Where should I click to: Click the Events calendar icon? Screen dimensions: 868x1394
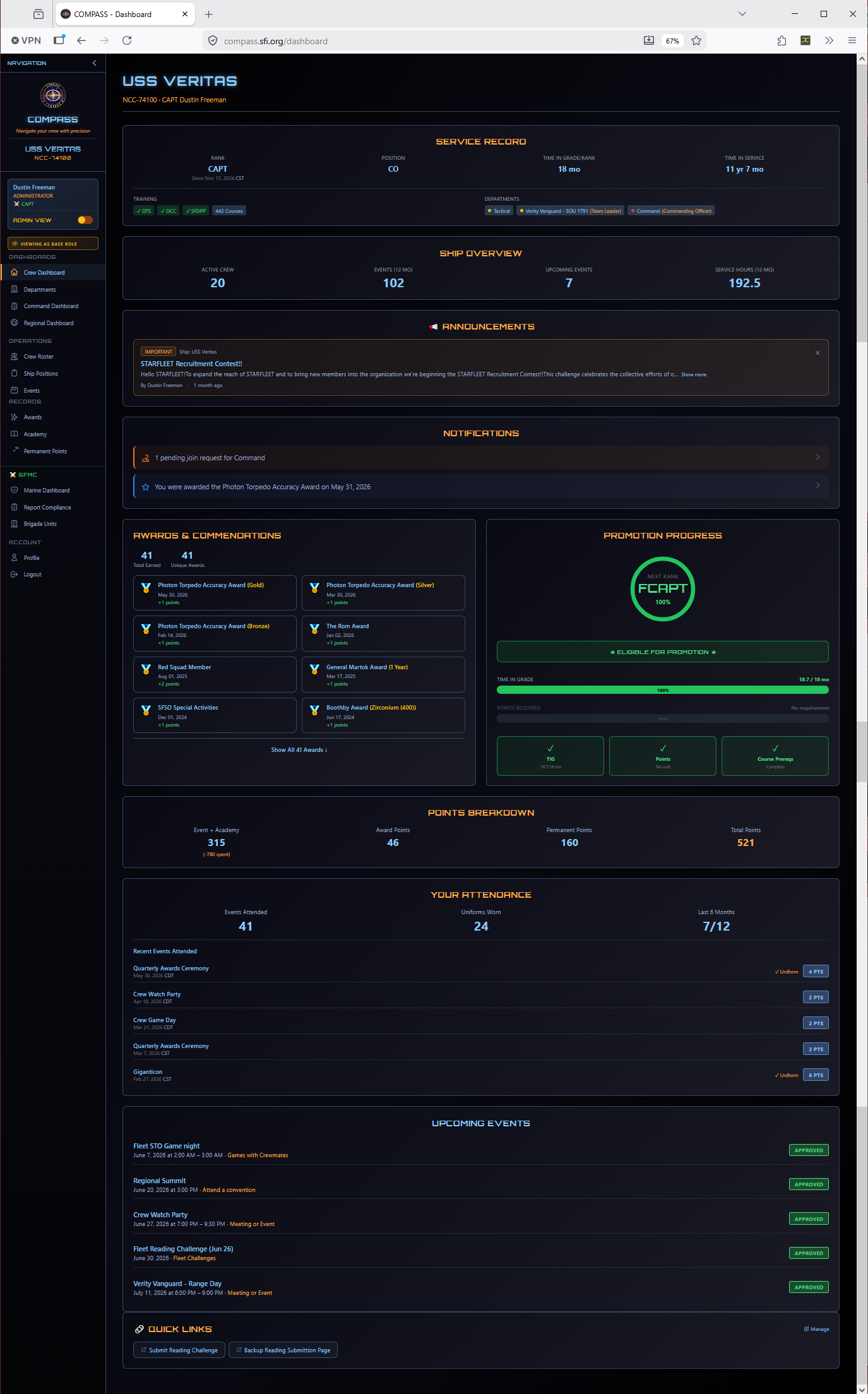14,391
